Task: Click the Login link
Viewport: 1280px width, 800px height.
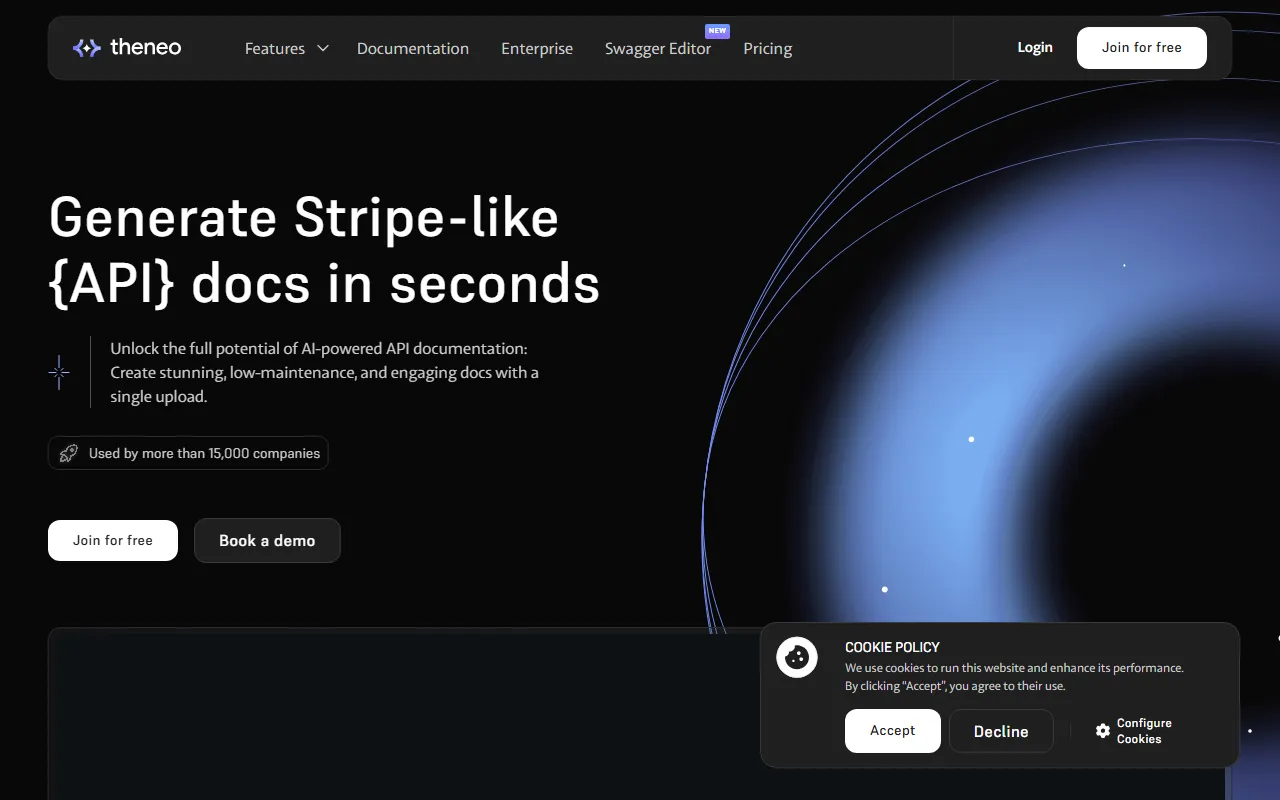Action: (x=1034, y=47)
